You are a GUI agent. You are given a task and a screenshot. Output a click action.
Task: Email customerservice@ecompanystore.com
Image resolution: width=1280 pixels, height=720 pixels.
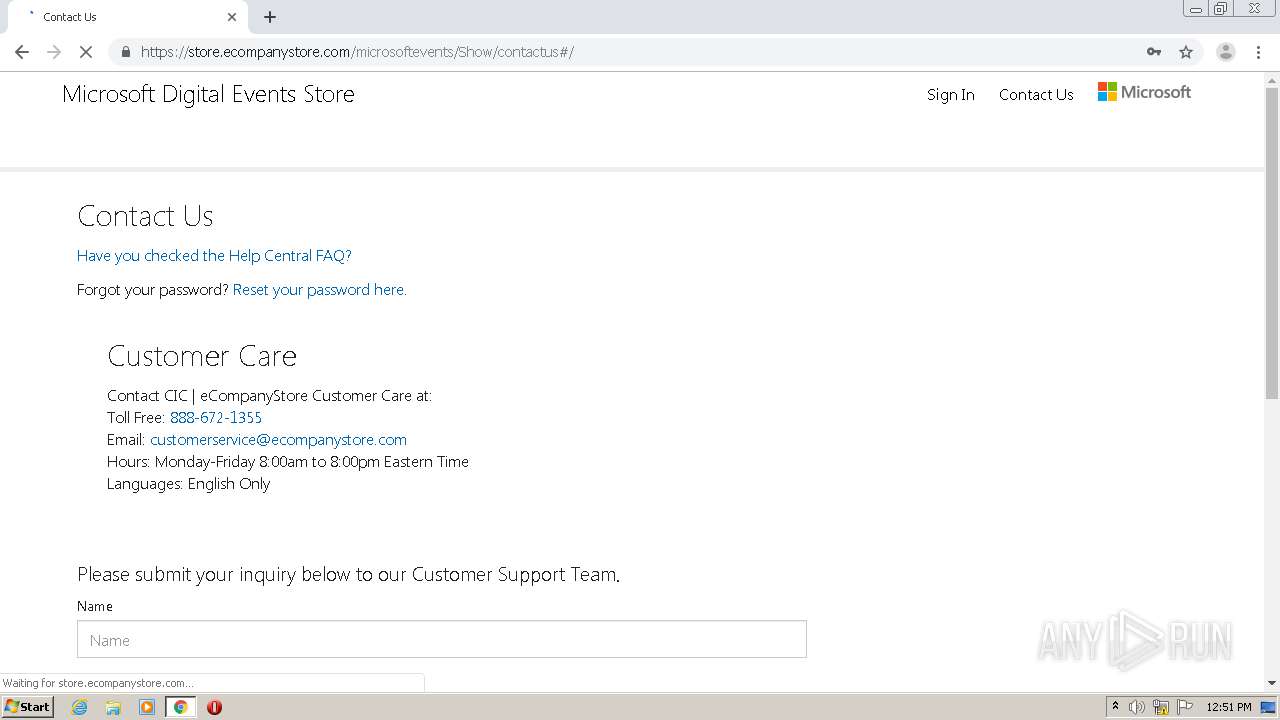(x=278, y=440)
